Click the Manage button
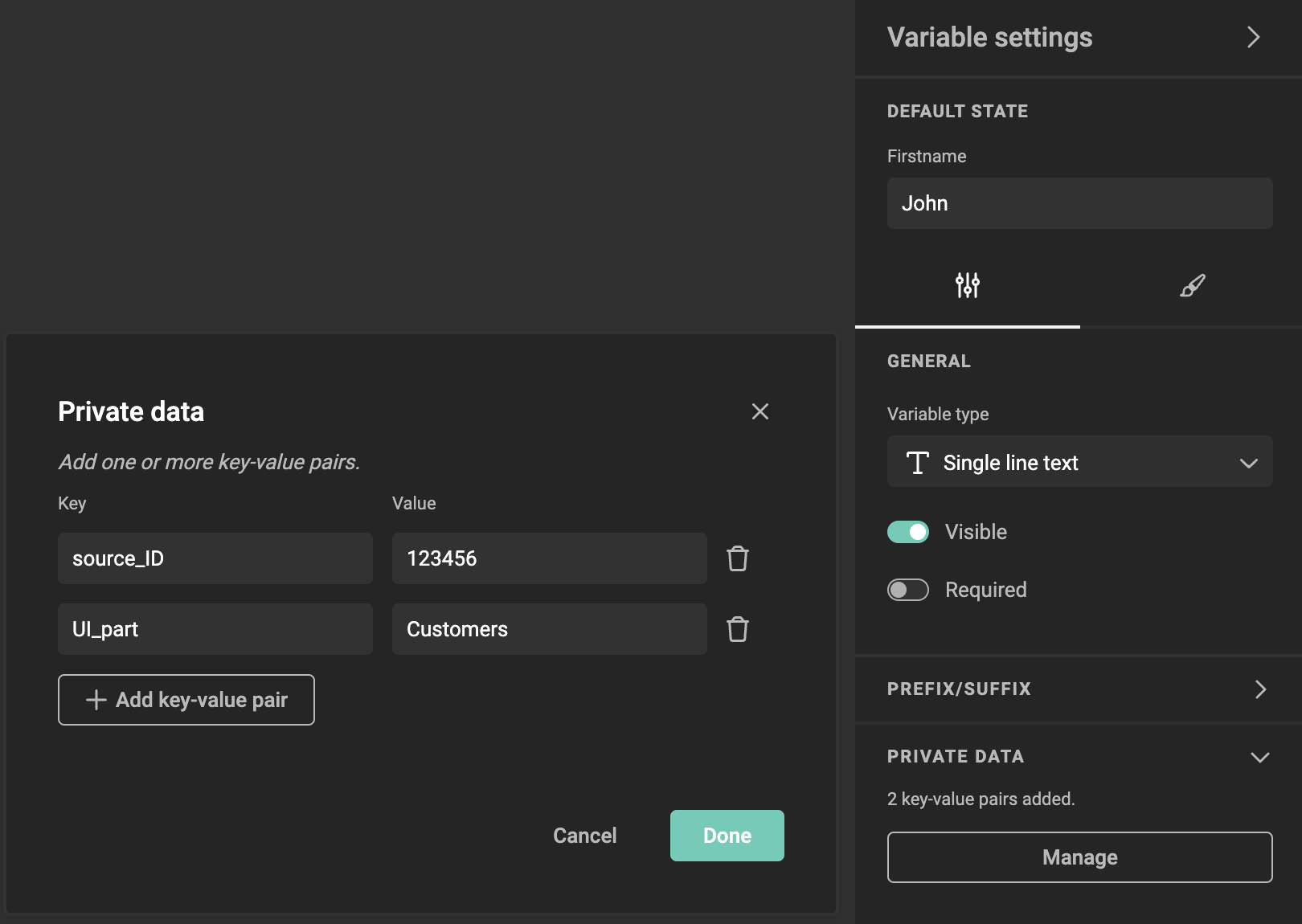Screen dimensions: 1302x924 coord(1080,857)
